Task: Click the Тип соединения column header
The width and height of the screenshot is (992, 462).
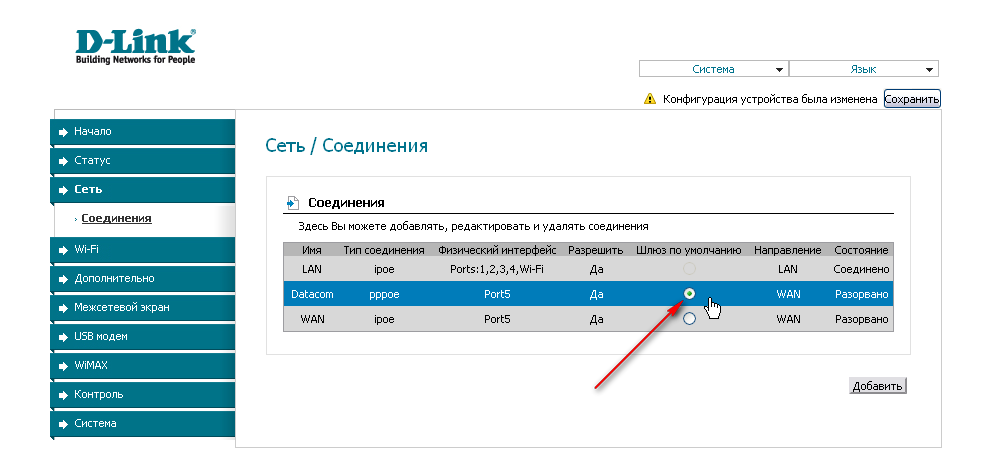Action: [384, 250]
